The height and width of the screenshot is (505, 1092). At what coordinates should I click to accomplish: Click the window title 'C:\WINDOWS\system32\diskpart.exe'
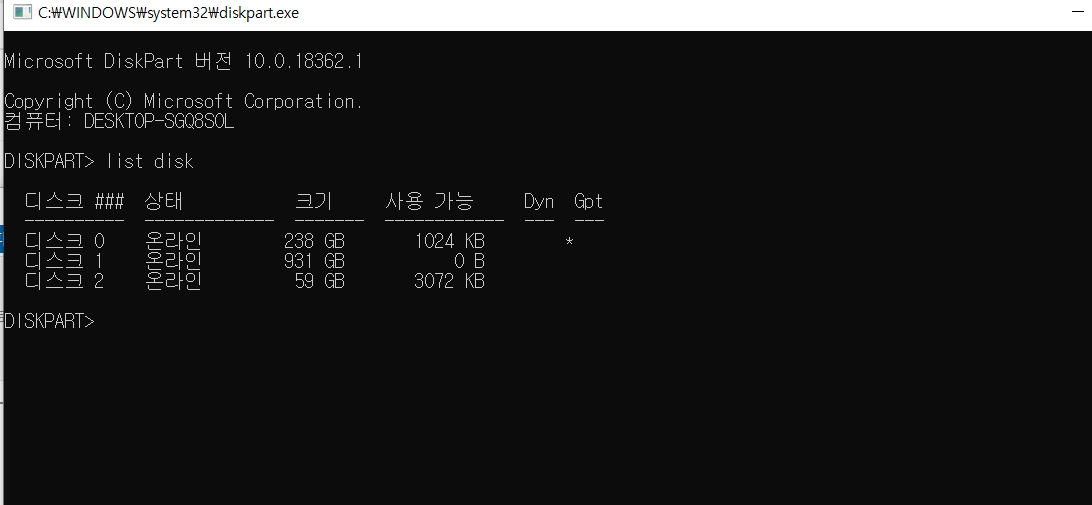point(169,13)
